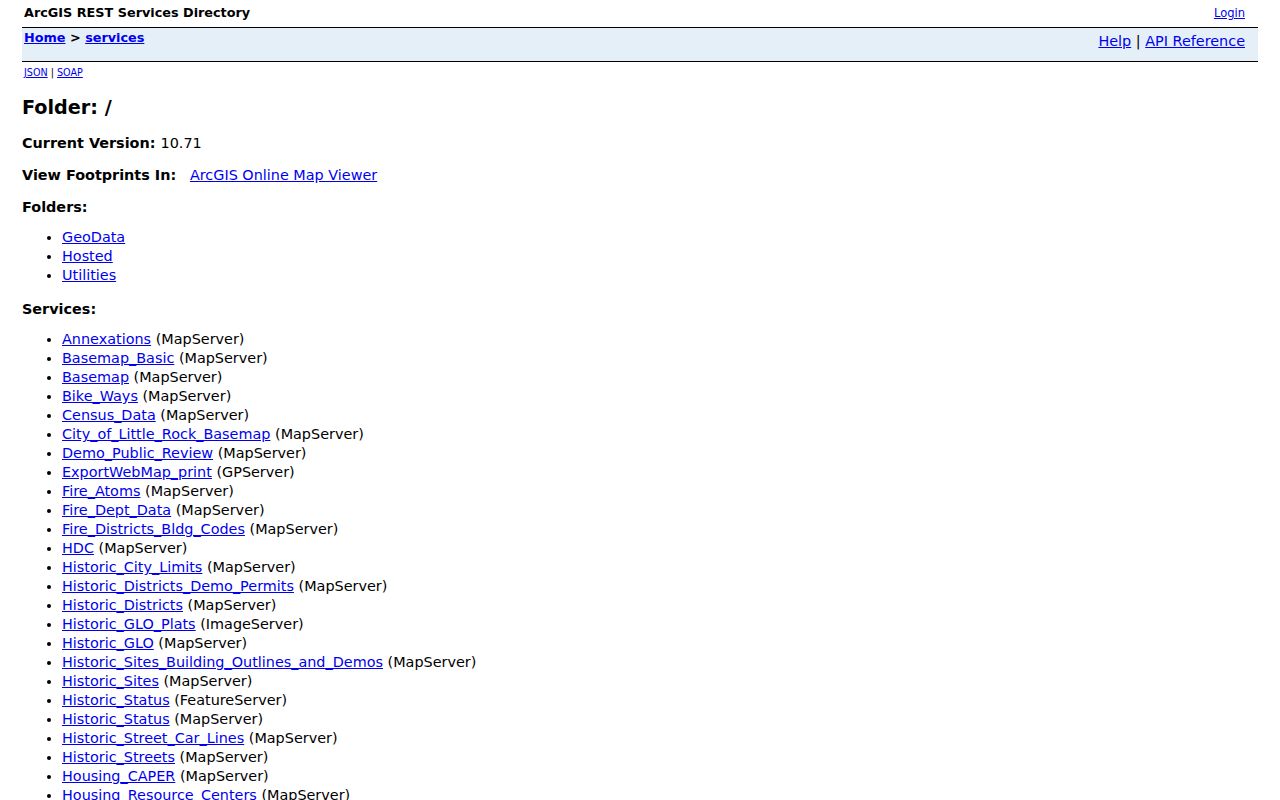The height and width of the screenshot is (800, 1280).
Task: Open the Census_Data service
Action: (109, 415)
